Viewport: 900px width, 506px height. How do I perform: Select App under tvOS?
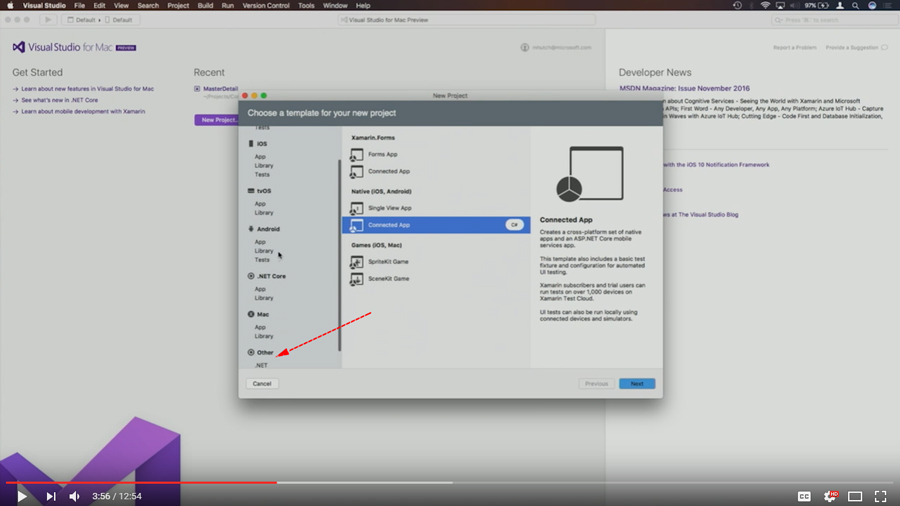[x=260, y=204]
